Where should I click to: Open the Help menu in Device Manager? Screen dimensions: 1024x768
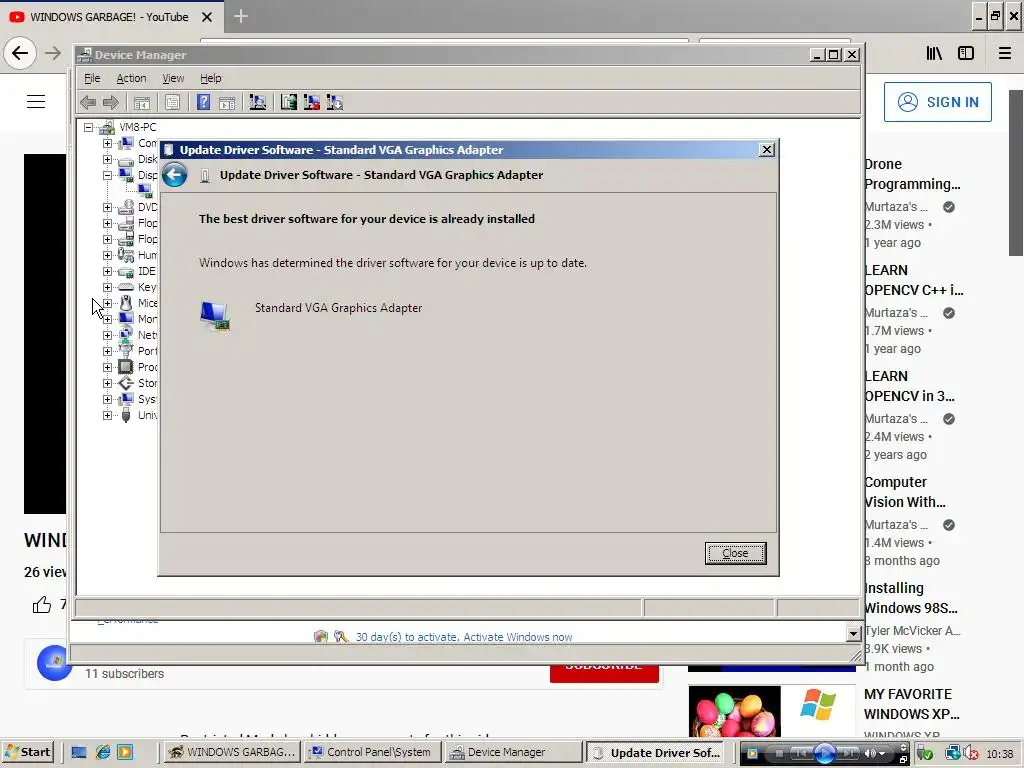210,78
